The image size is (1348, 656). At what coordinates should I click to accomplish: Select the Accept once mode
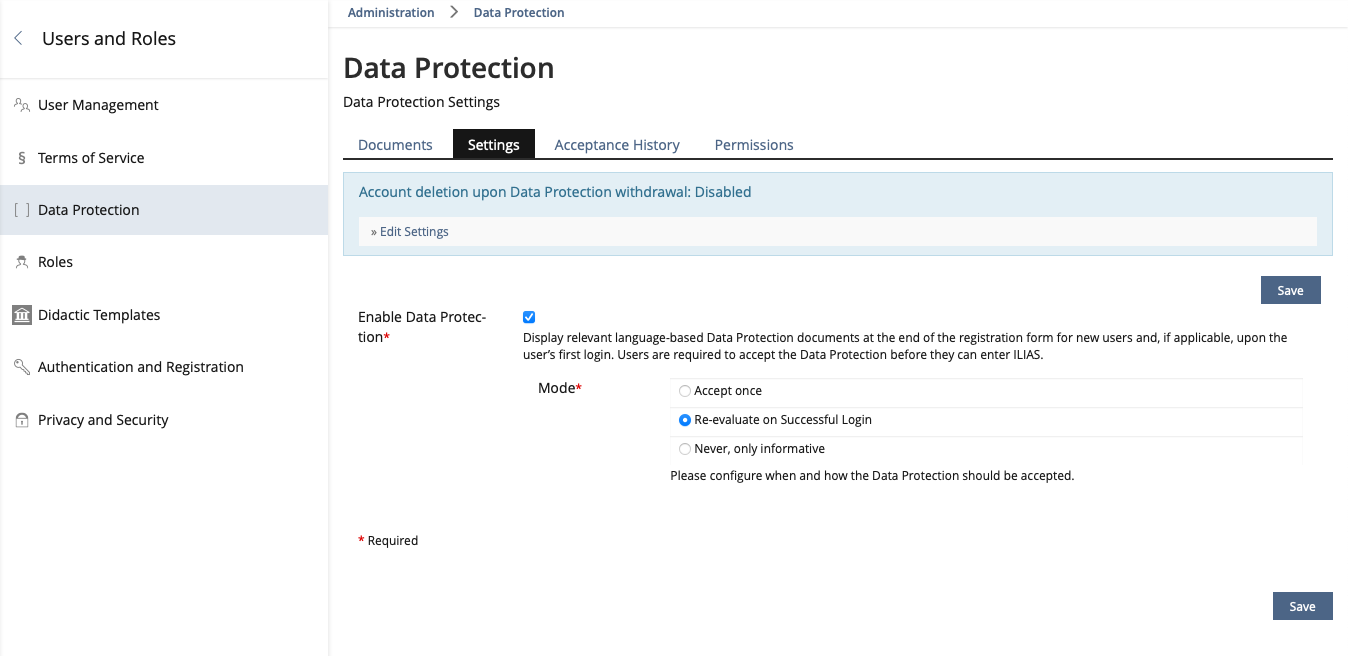(x=685, y=391)
